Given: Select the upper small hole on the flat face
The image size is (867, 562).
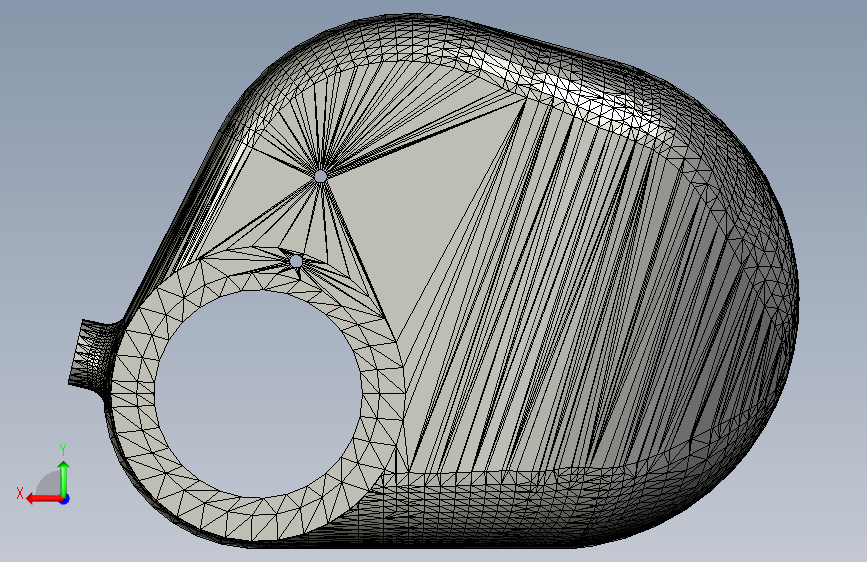Looking at the screenshot, I should point(321,176).
